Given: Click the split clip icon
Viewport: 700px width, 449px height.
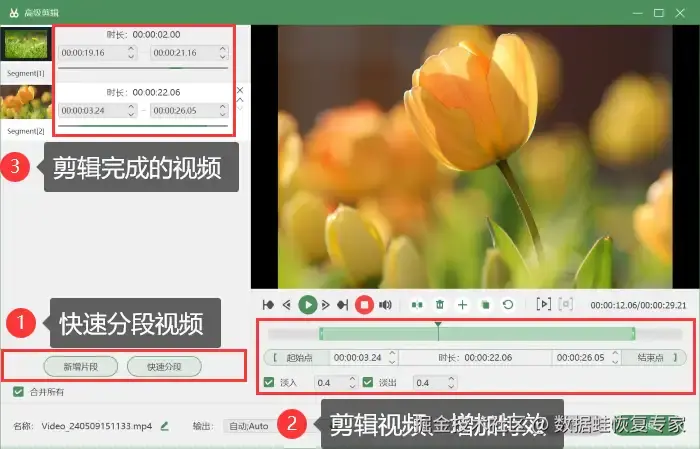Looking at the screenshot, I should (x=417, y=305).
